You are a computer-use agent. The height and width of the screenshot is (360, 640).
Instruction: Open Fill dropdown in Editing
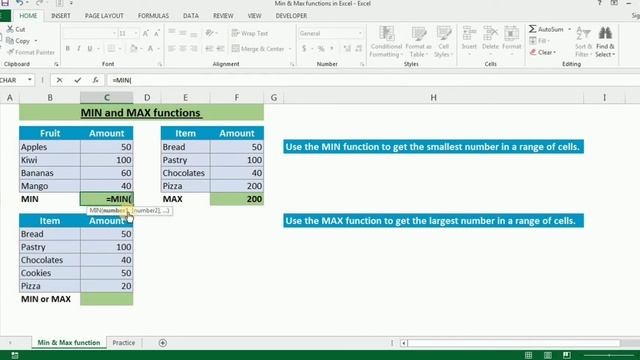click(540, 40)
